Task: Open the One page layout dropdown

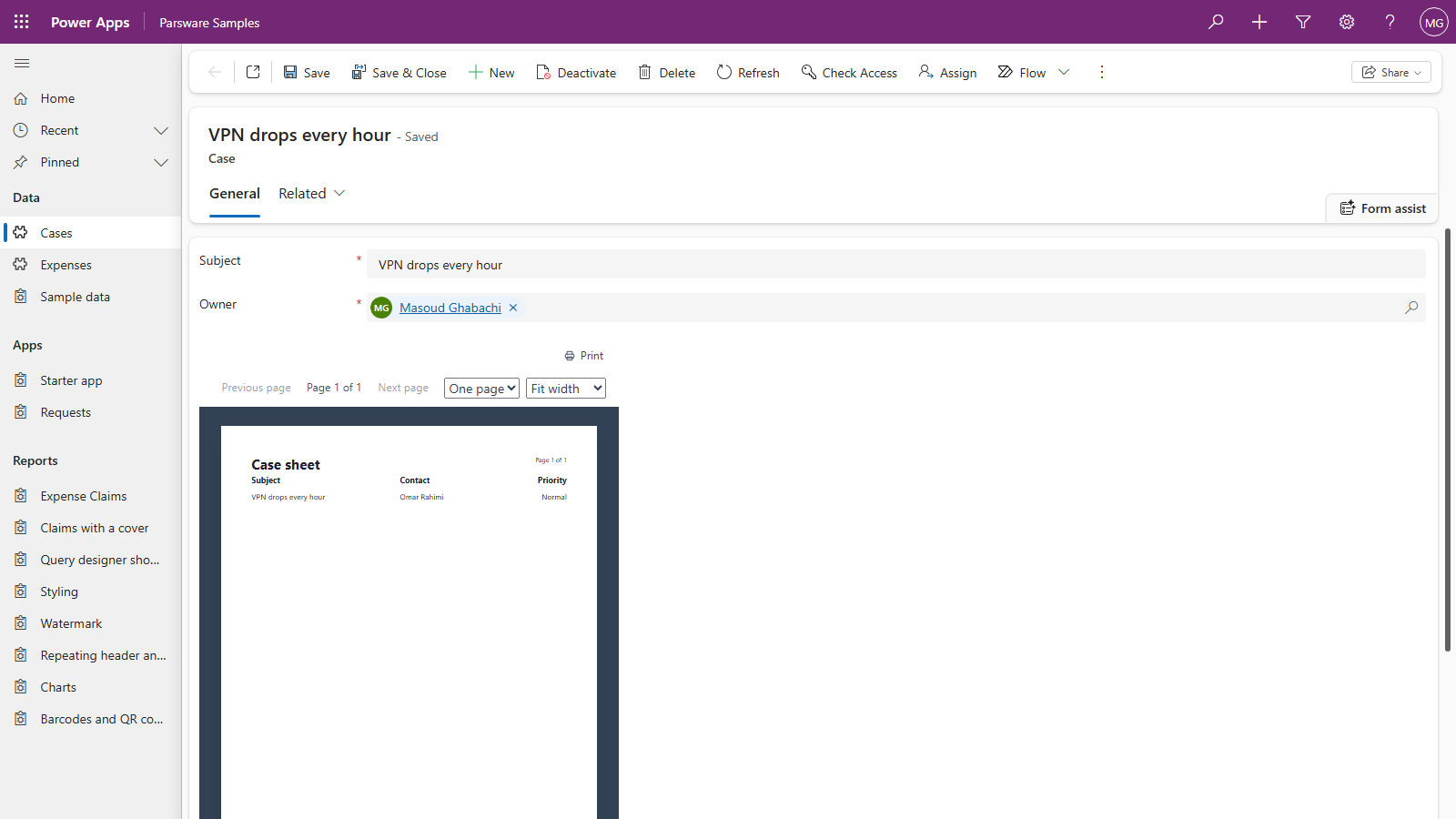Action: click(x=481, y=389)
